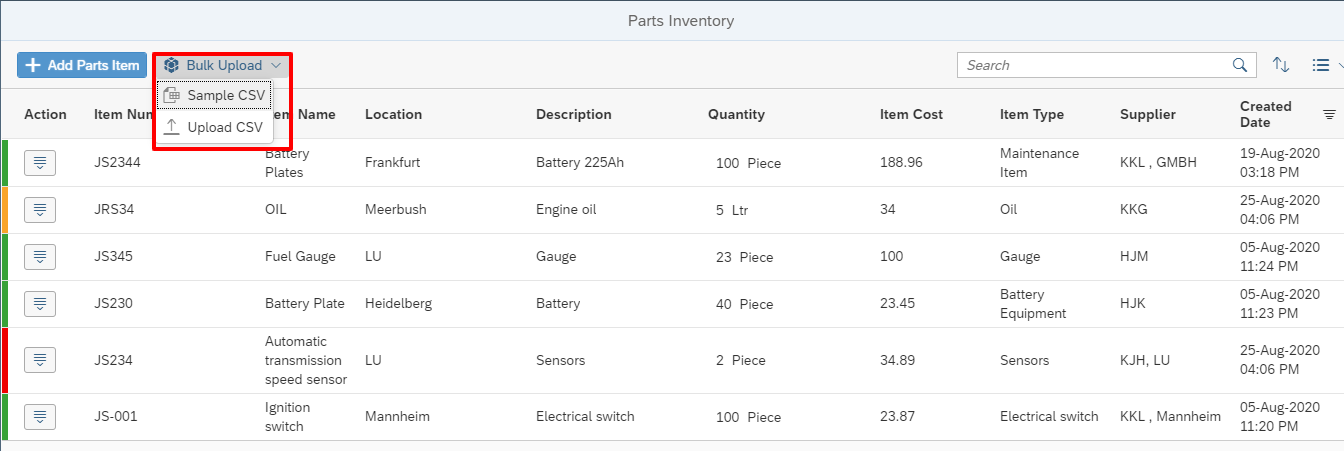This screenshot has height=451, width=1344.
Task: Click the Action column header
Action: [x=45, y=114]
